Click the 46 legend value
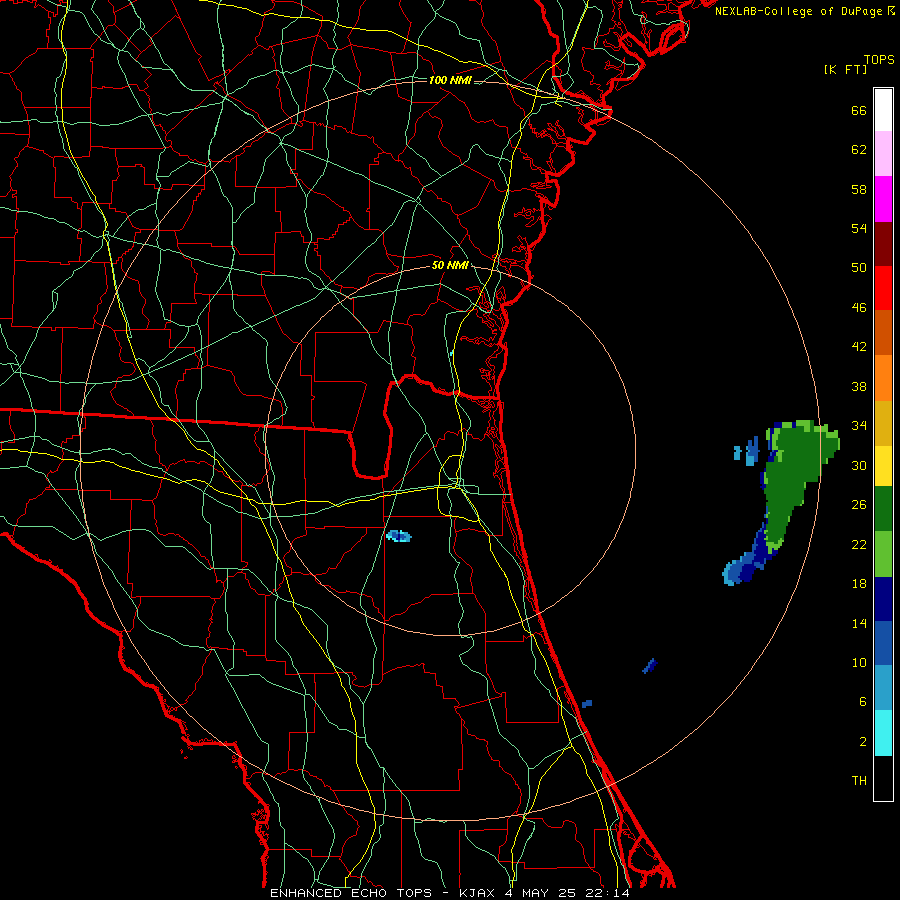This screenshot has height=900, width=900. coord(859,308)
